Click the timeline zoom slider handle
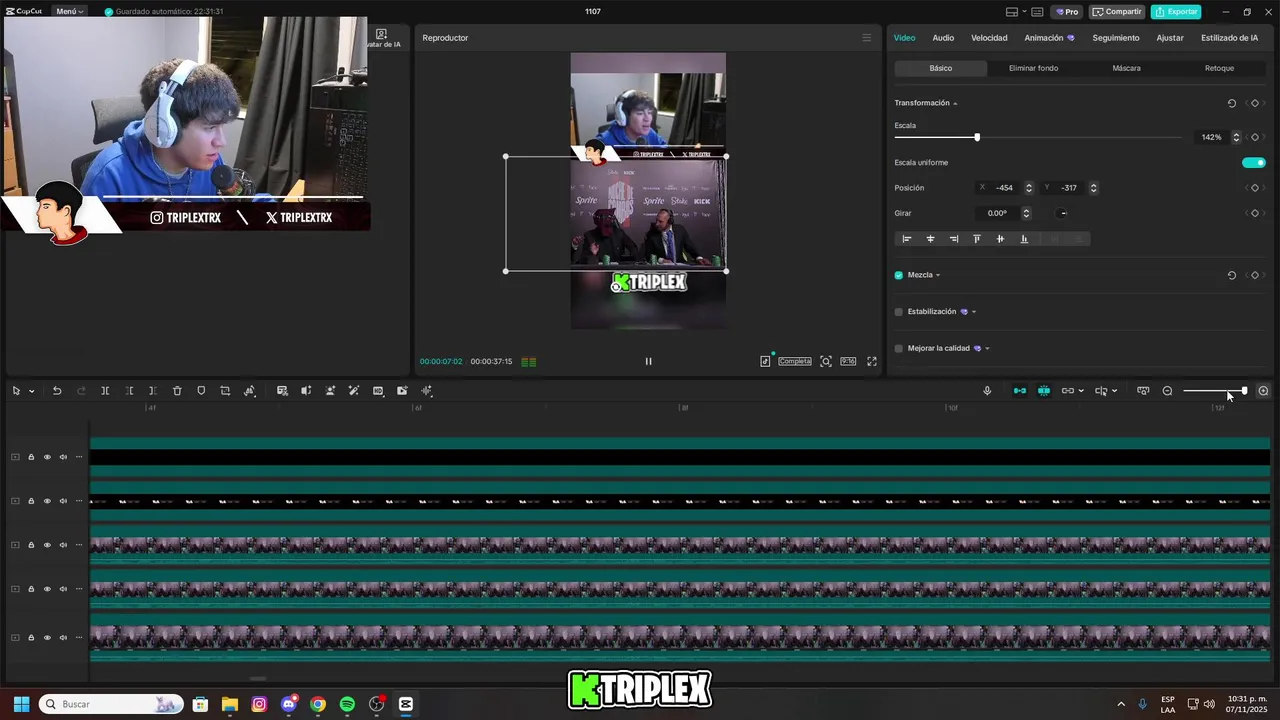 pyautogui.click(x=1244, y=391)
